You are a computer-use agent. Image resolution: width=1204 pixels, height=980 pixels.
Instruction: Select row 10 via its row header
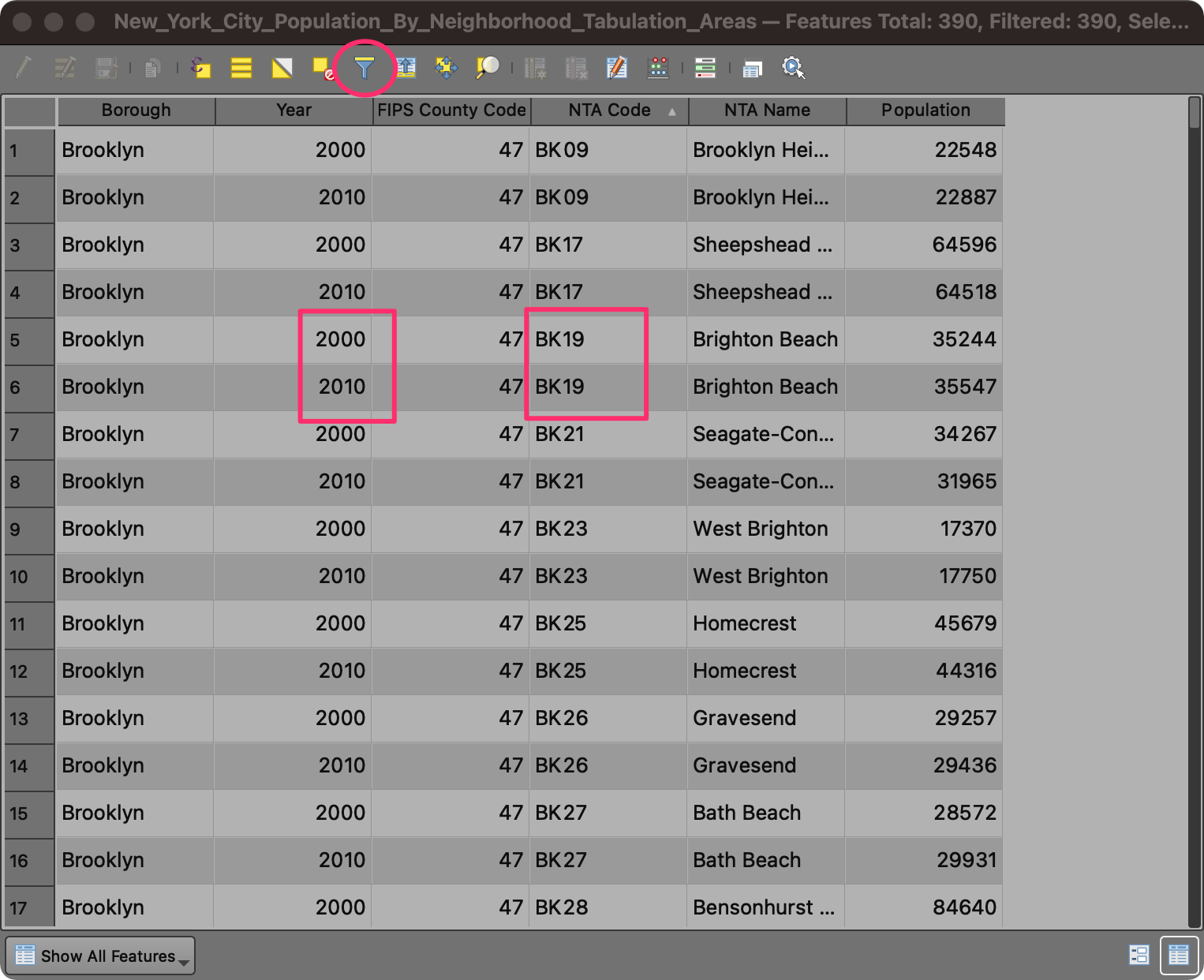[x=29, y=577]
